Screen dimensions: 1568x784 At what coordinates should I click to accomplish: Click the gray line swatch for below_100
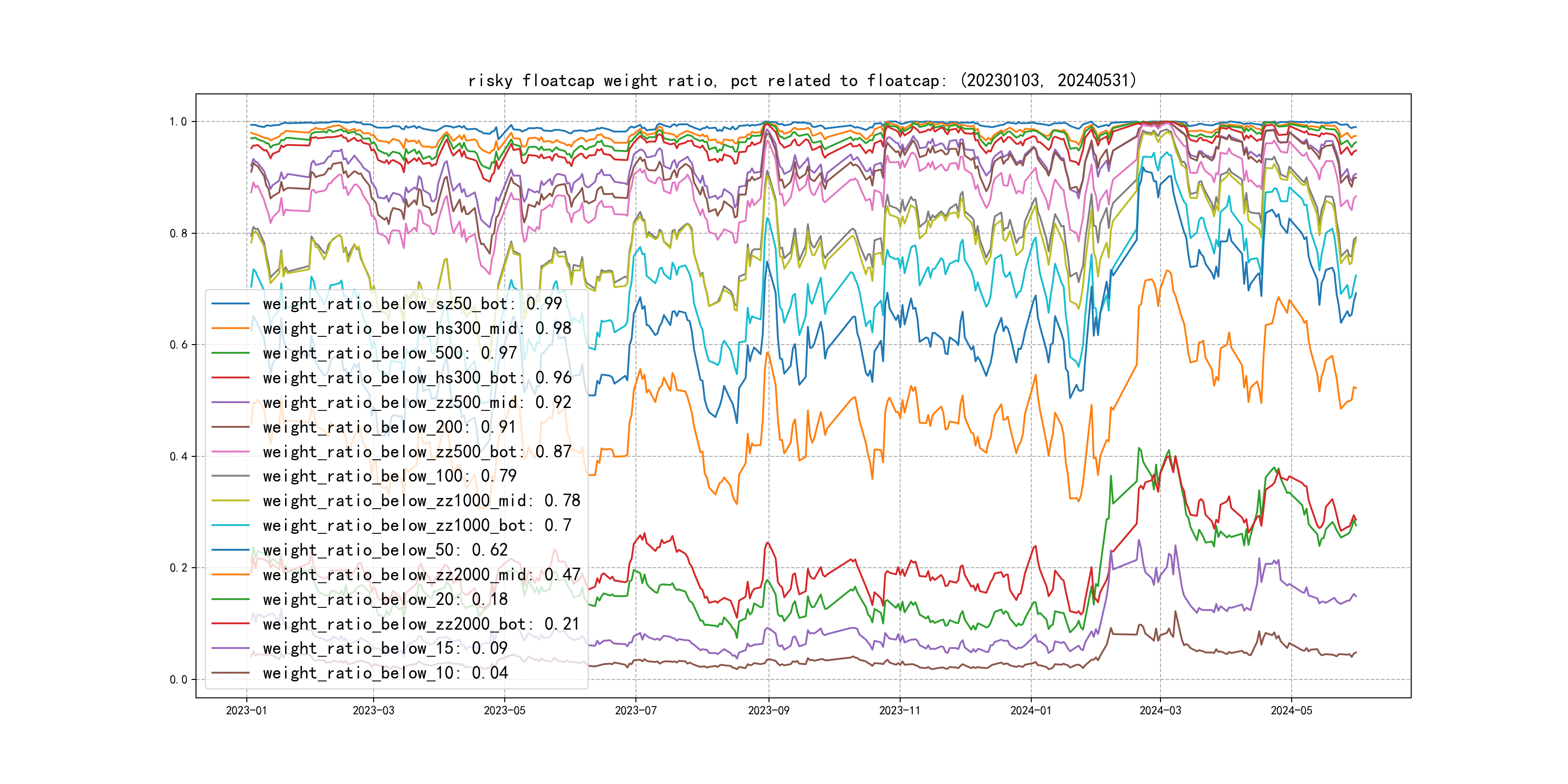tap(231, 476)
